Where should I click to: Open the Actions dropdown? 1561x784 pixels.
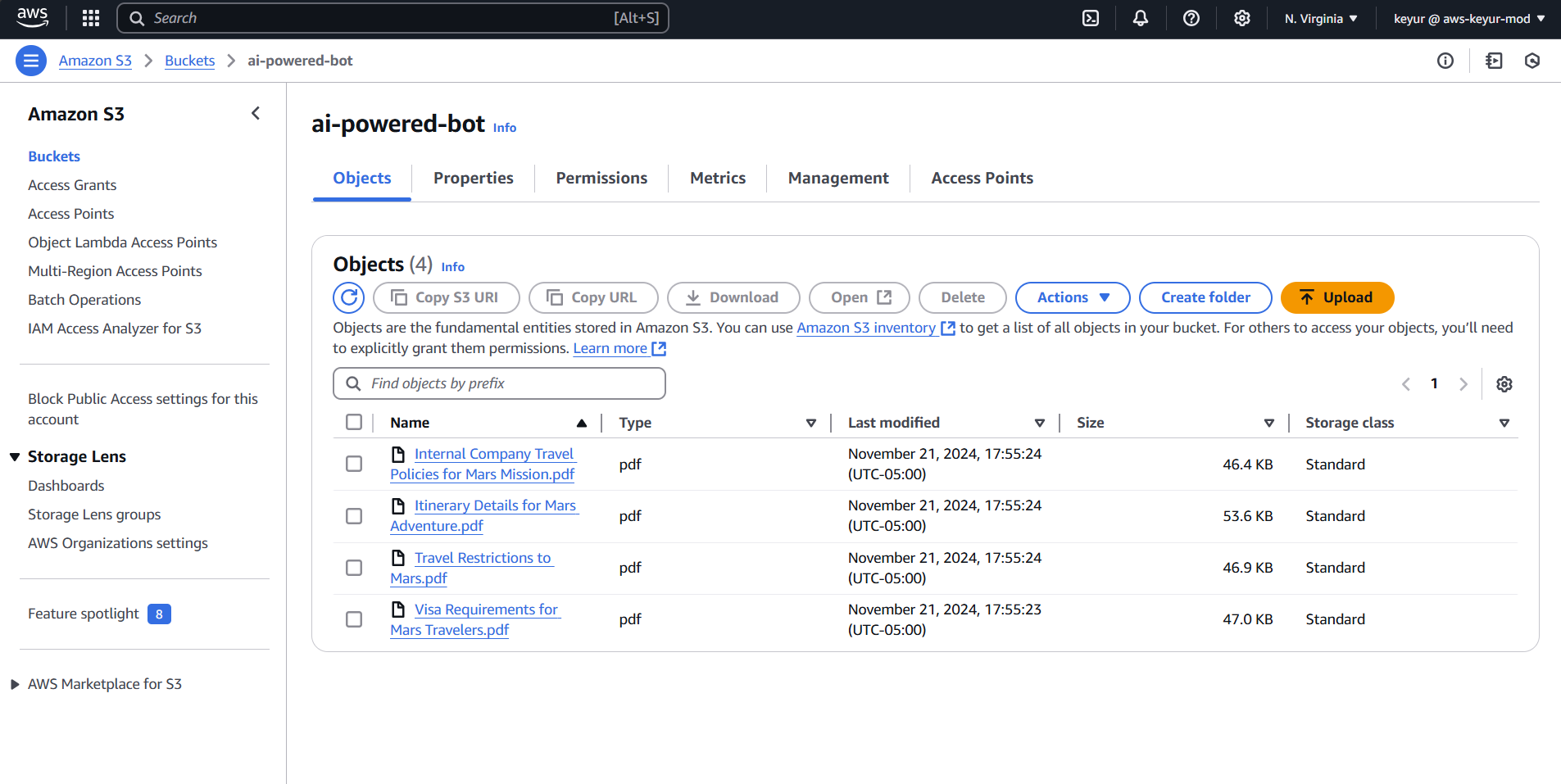[1073, 297]
